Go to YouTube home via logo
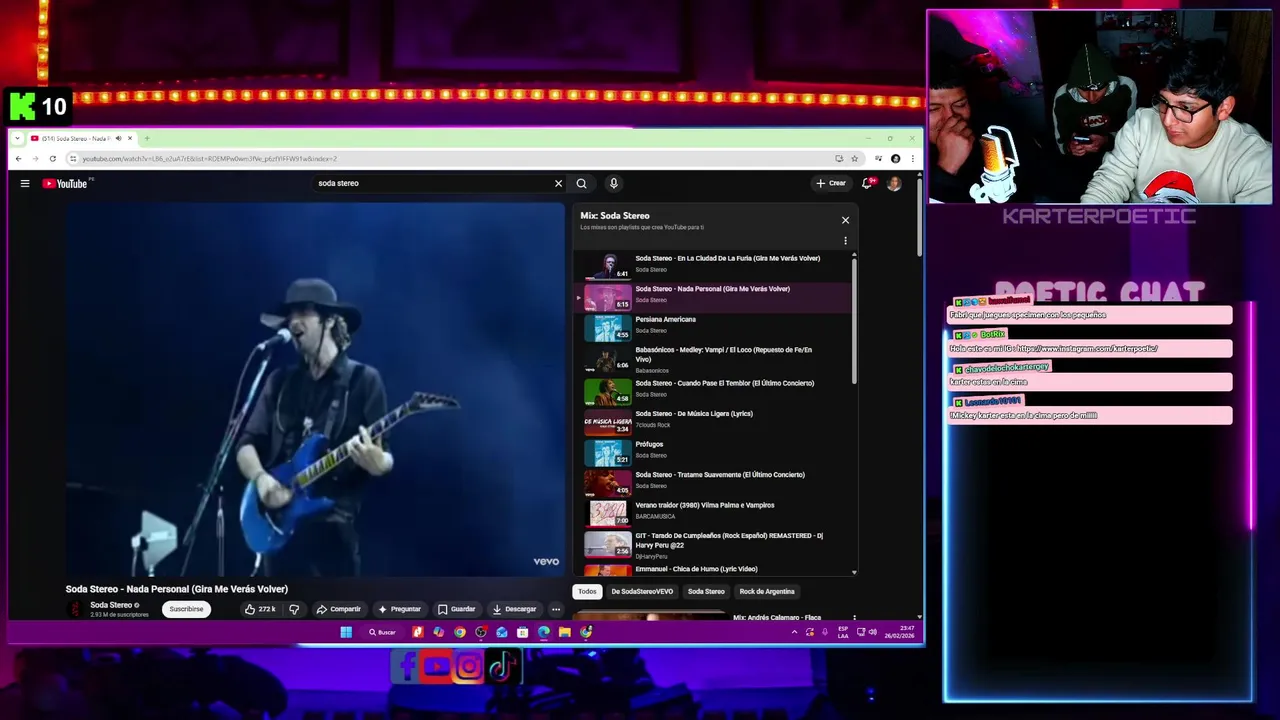The width and height of the screenshot is (1280, 720). tap(65, 183)
